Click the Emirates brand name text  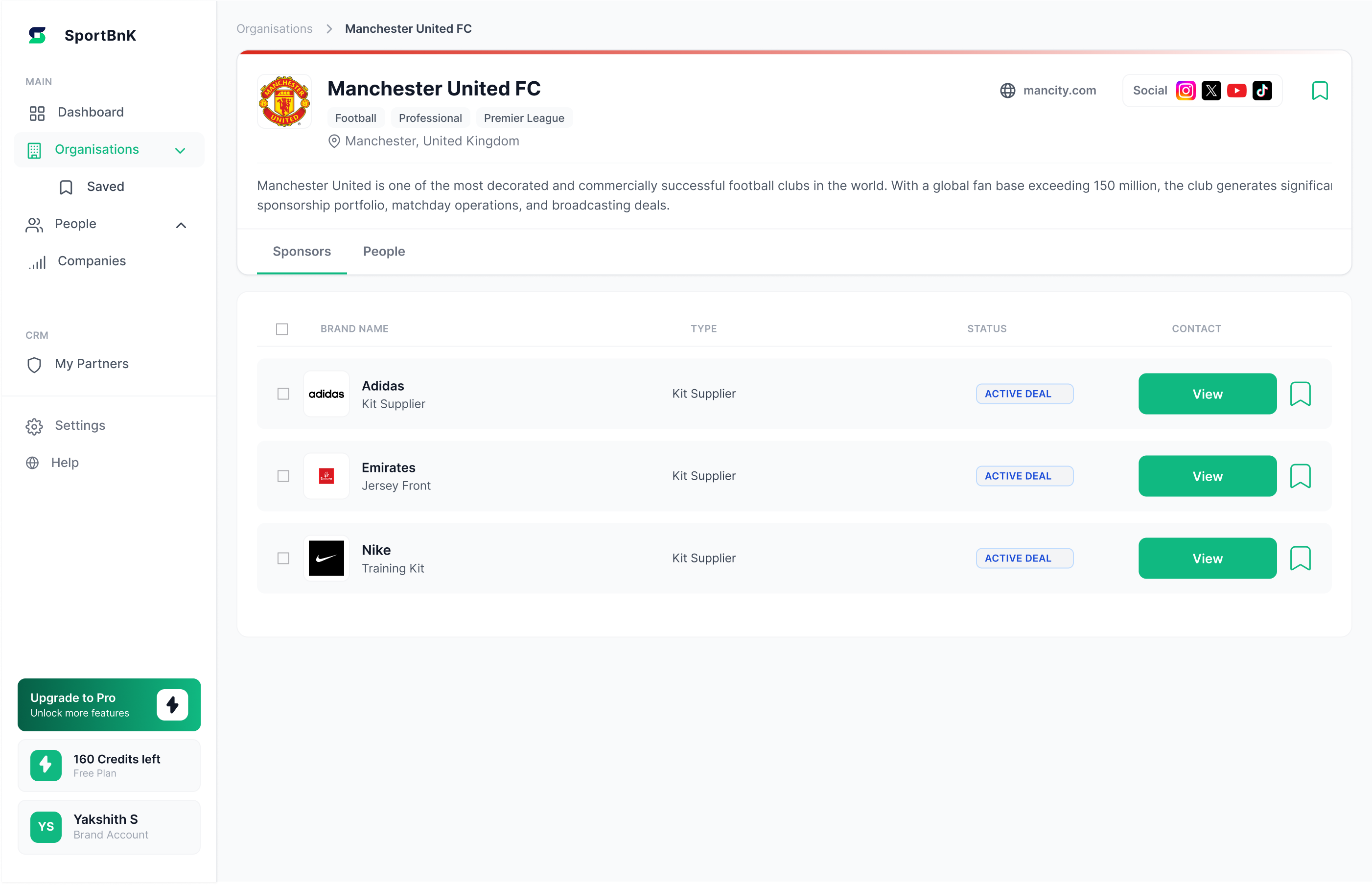pyautogui.click(x=388, y=468)
